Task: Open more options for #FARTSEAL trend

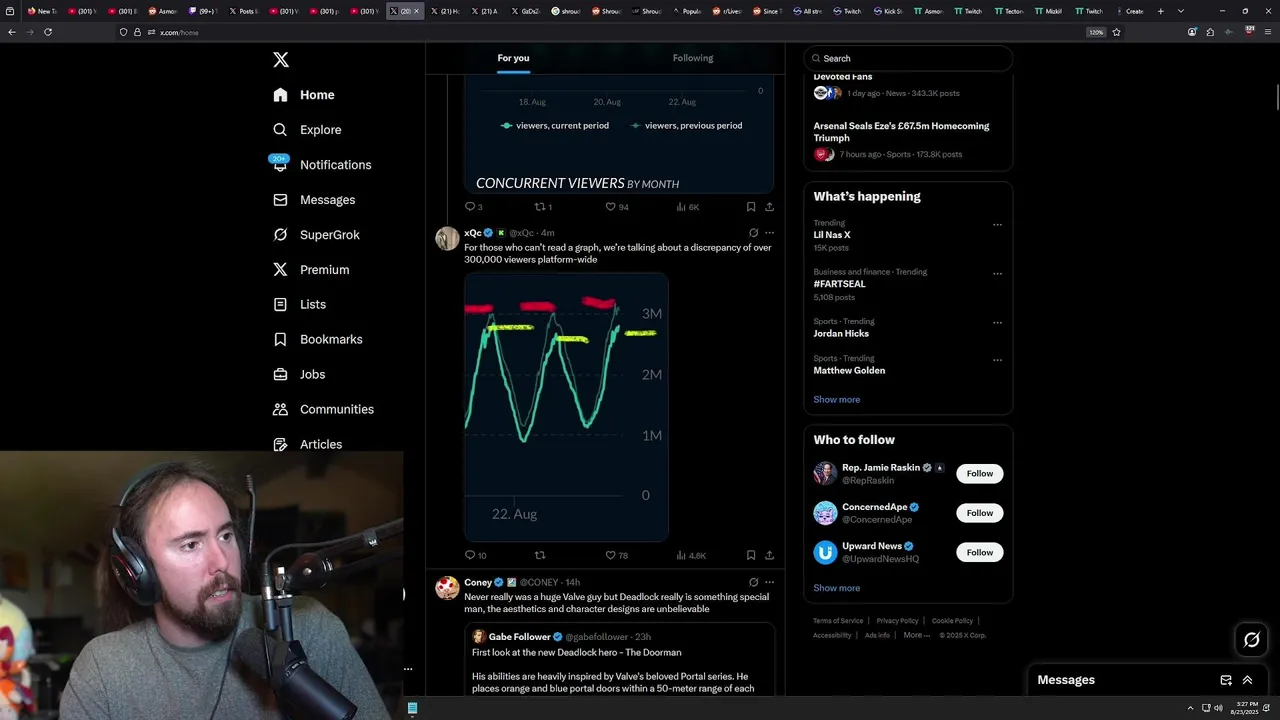Action: click(997, 274)
